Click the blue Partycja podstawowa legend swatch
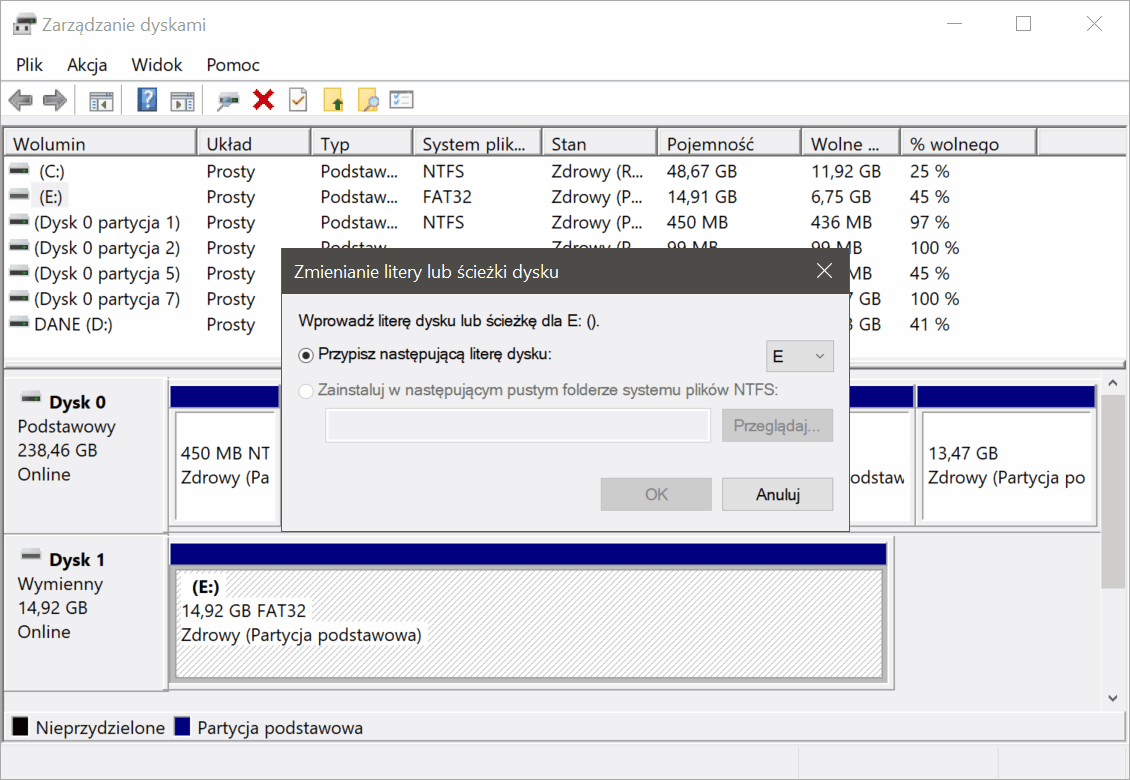Image resolution: width=1130 pixels, height=780 pixels. [x=182, y=726]
